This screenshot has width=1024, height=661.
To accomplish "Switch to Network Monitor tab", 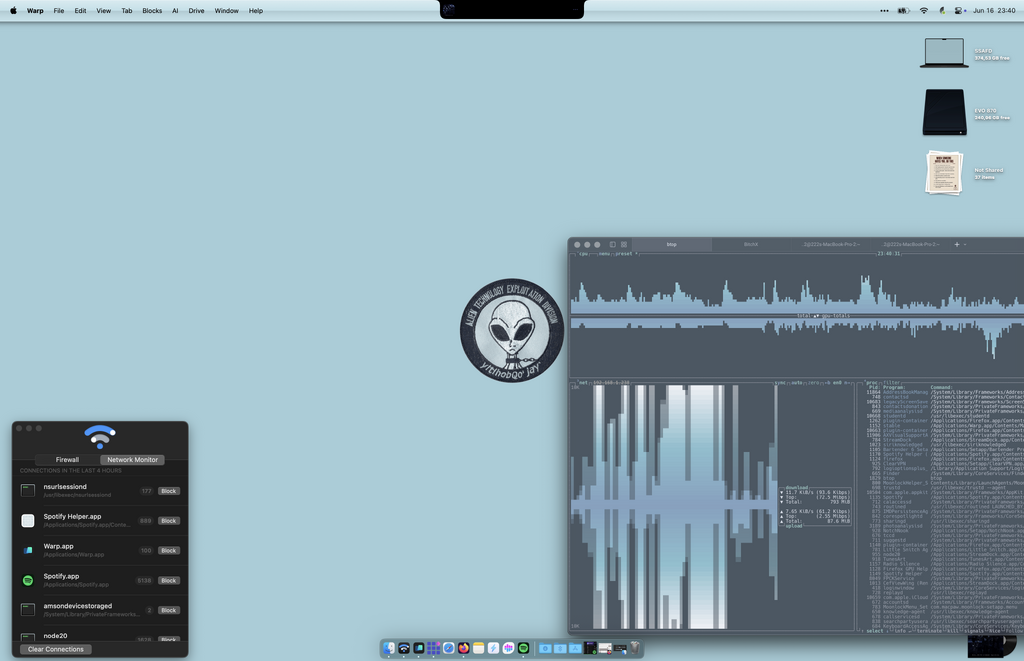I will point(133,460).
